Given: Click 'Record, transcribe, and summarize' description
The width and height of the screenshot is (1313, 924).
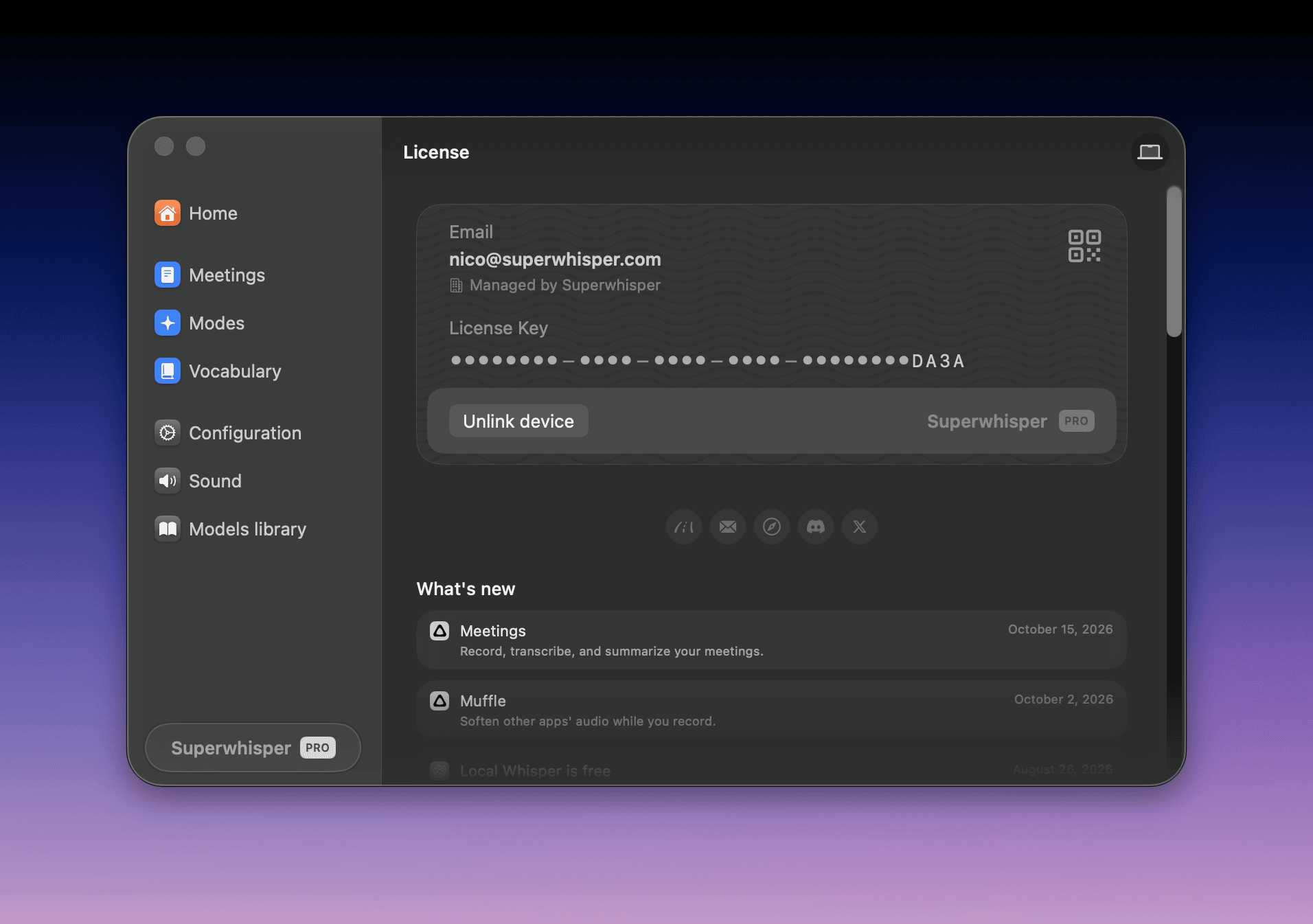Looking at the screenshot, I should tap(612, 651).
